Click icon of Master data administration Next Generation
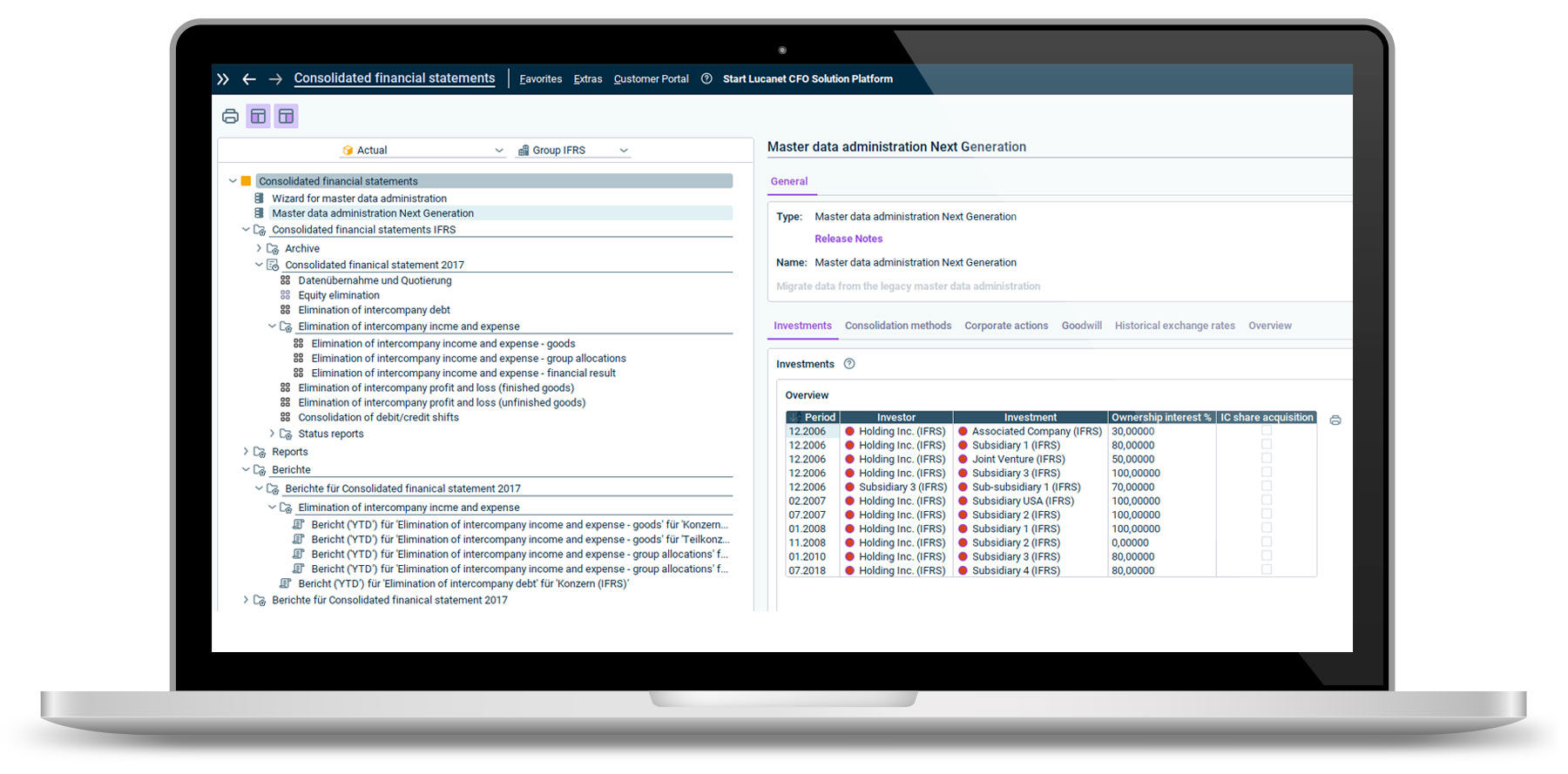The height and width of the screenshot is (774, 1568). click(x=259, y=213)
